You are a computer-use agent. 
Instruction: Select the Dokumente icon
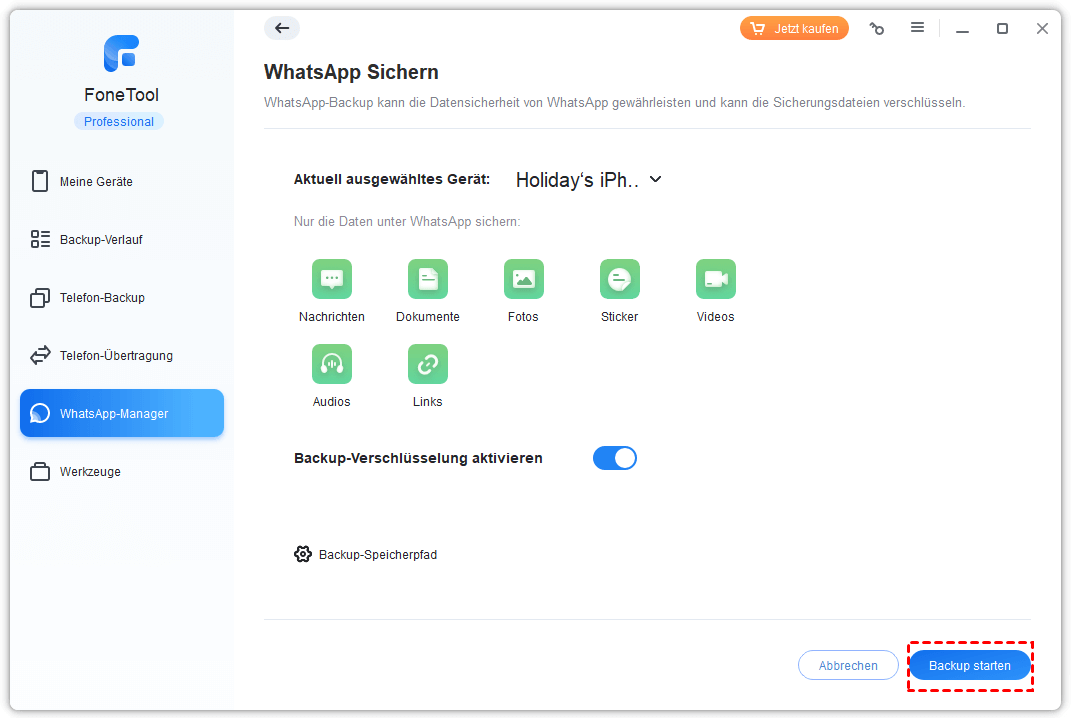[x=428, y=280]
